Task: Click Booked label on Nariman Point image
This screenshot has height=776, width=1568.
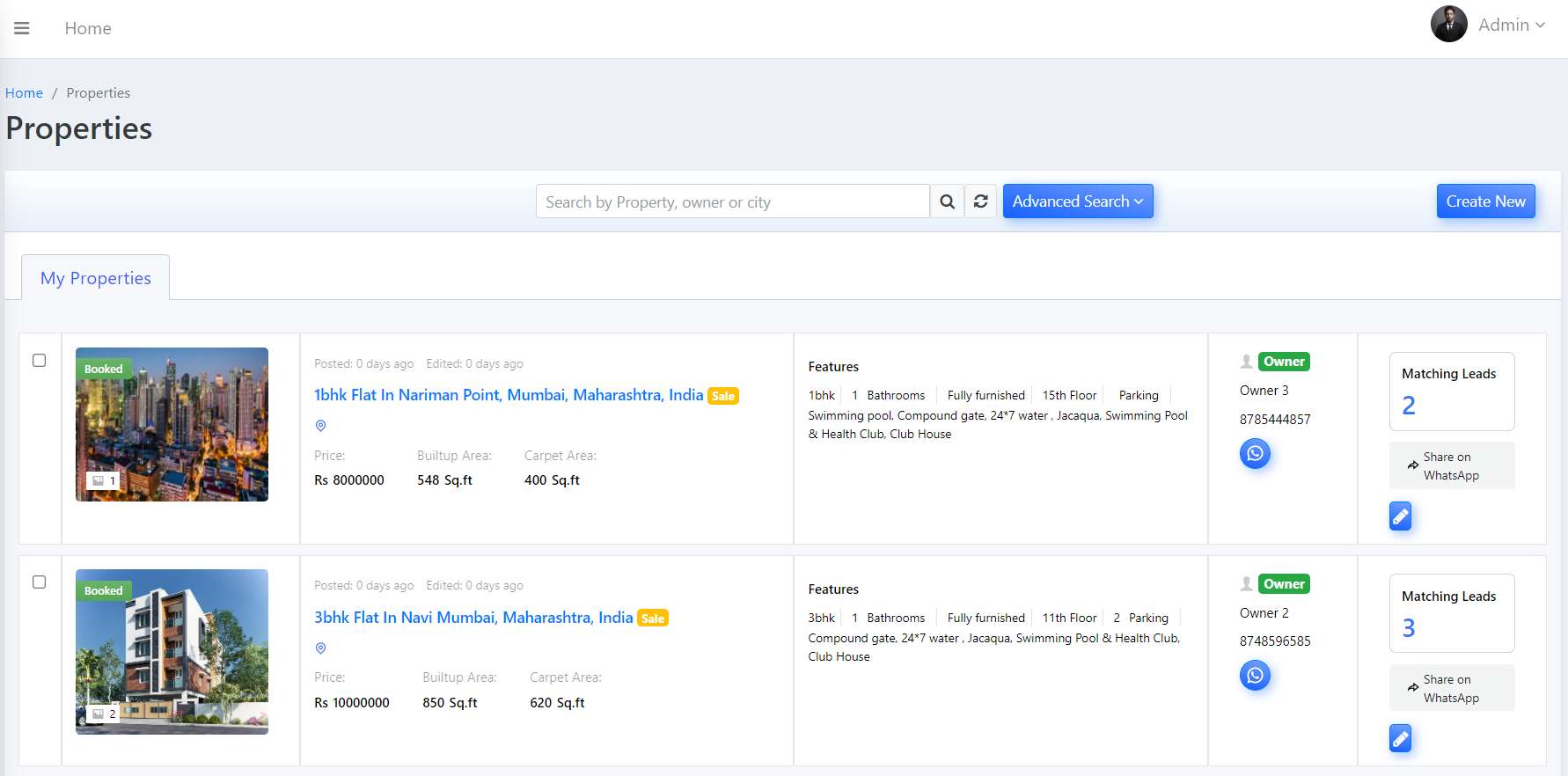Action: (x=103, y=369)
